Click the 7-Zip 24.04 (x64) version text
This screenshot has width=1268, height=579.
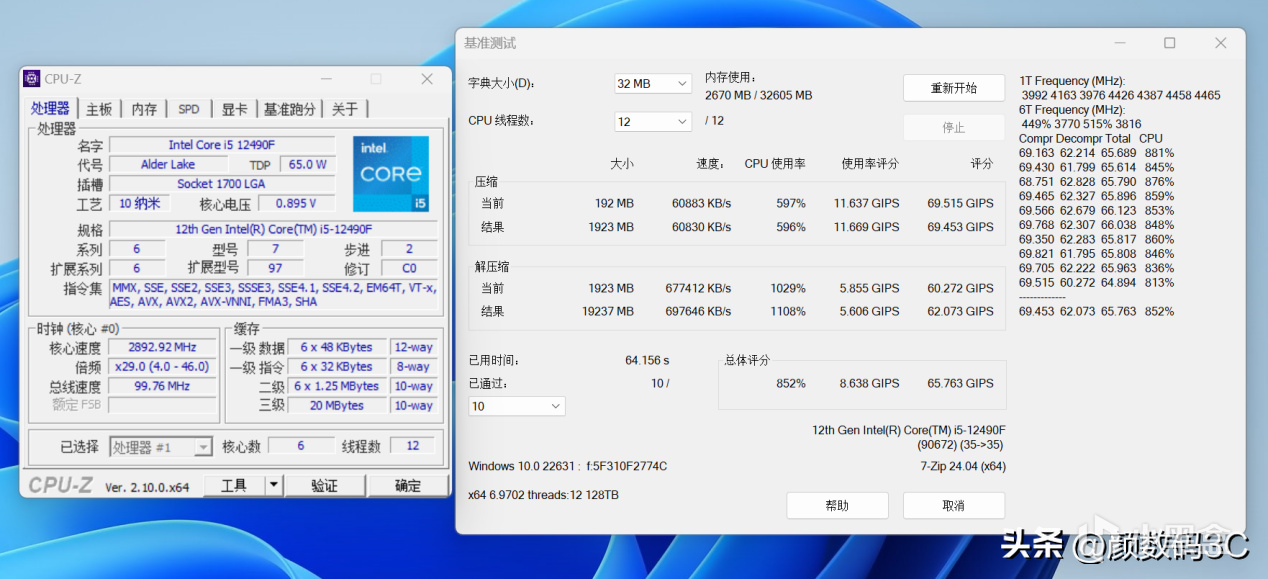point(963,466)
